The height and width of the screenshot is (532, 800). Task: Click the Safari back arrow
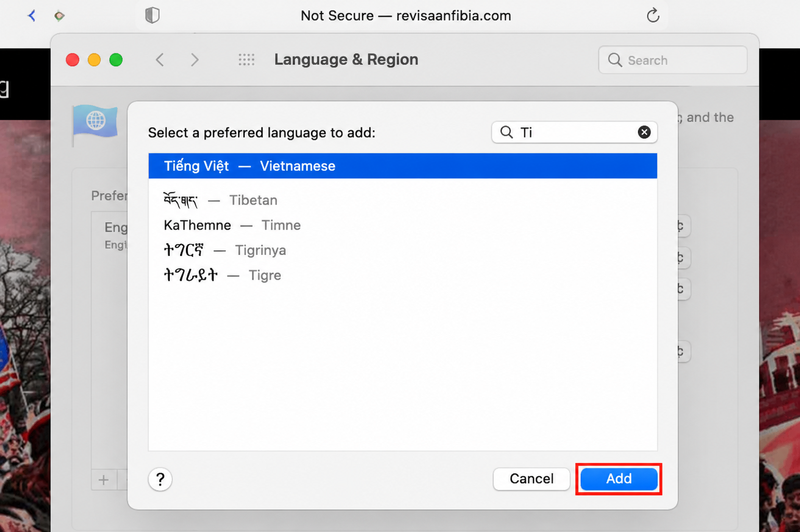coord(32,16)
